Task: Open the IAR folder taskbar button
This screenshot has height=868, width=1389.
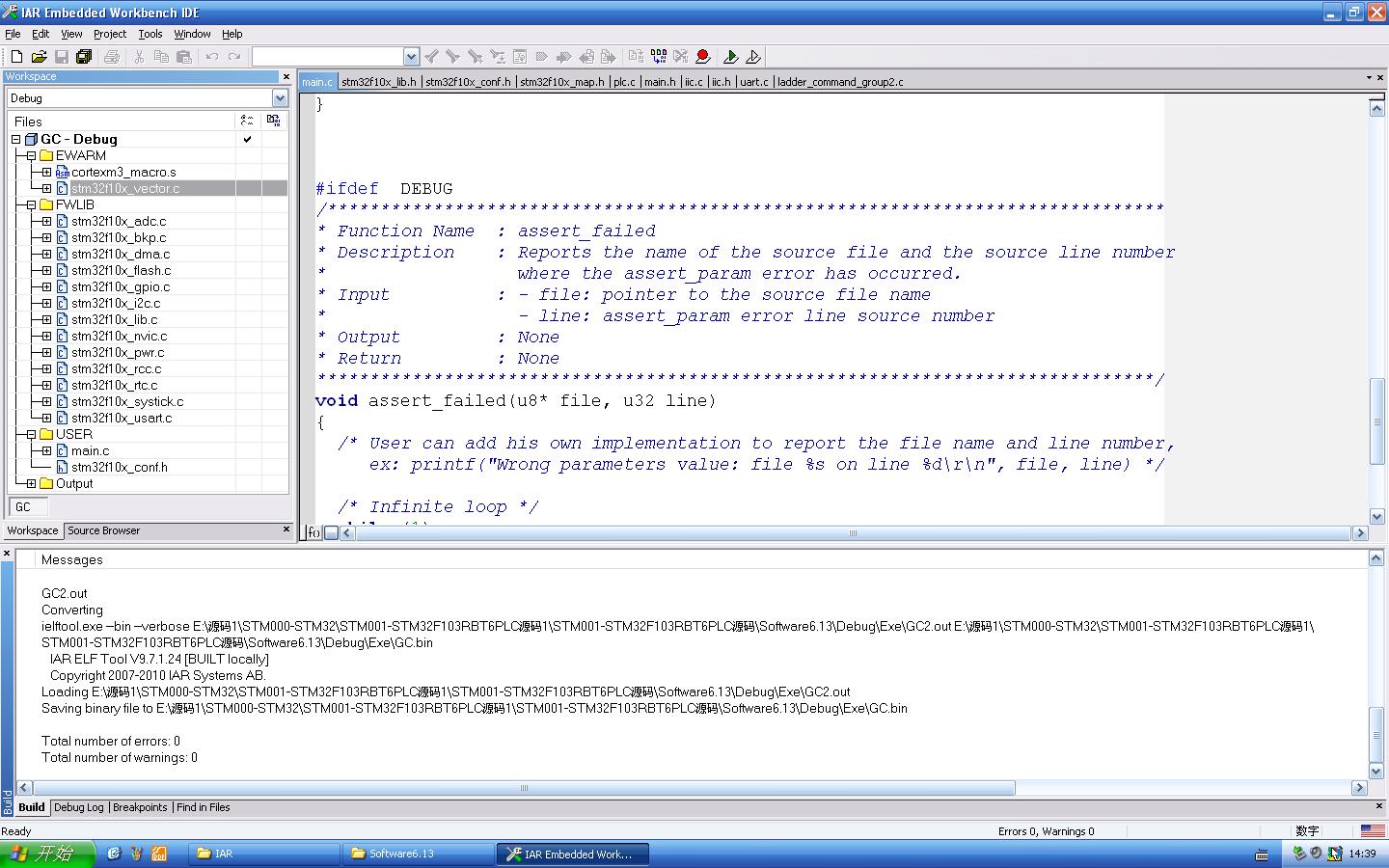Action: [x=265, y=854]
